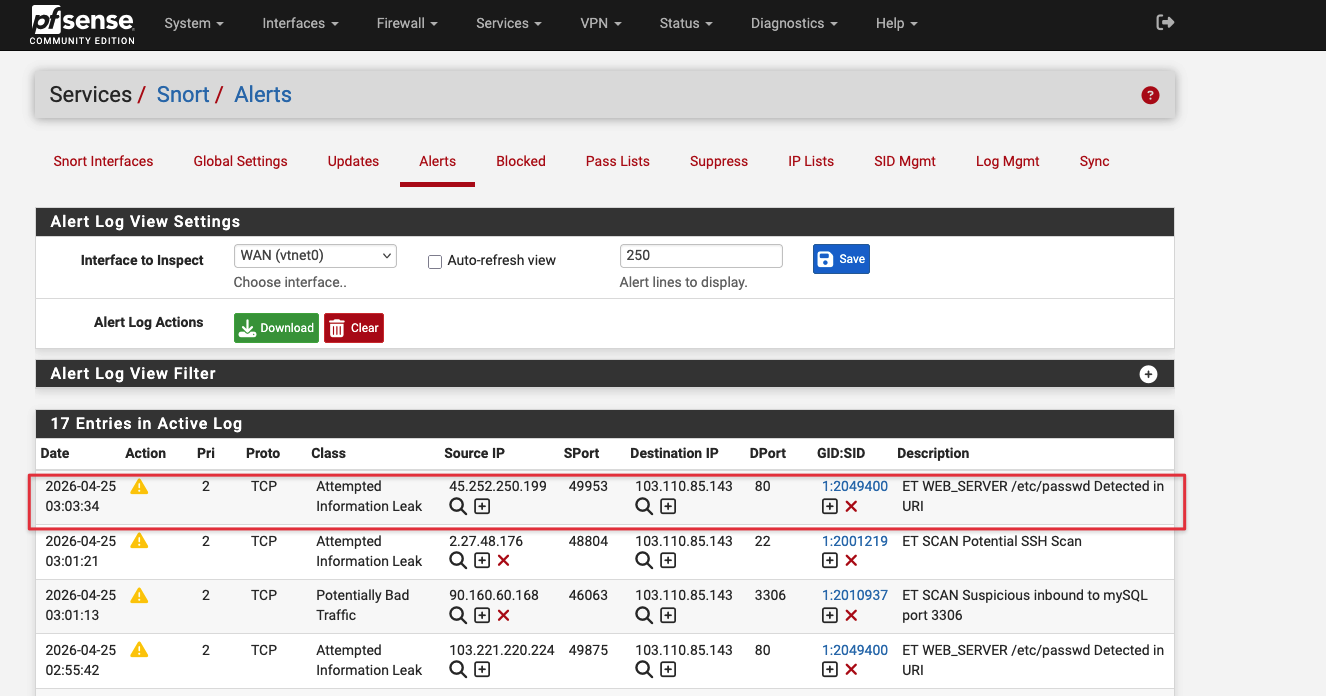Click plus icon under SID 1:2010937
Screen dimensions: 1326x696
click(x=829, y=615)
